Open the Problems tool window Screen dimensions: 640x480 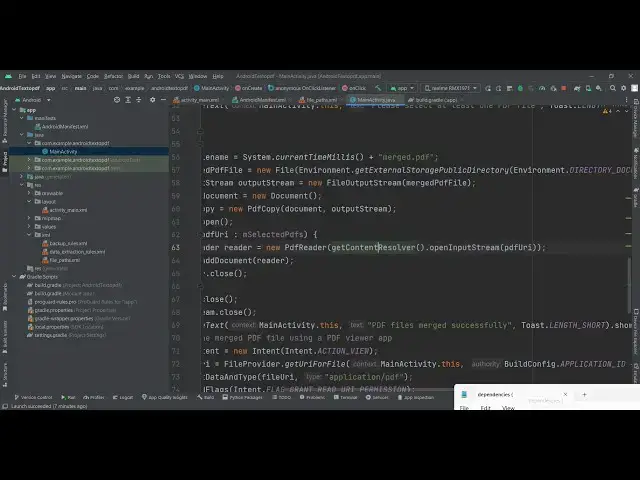coord(312,397)
